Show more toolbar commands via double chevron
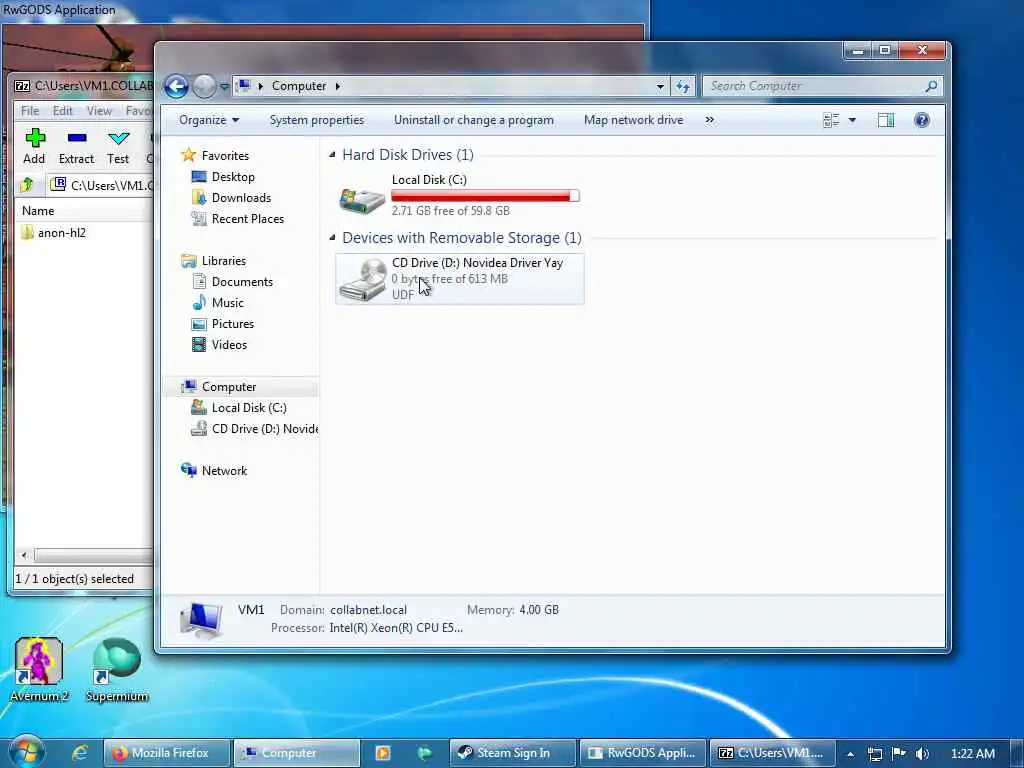This screenshot has height=768, width=1024. click(710, 120)
